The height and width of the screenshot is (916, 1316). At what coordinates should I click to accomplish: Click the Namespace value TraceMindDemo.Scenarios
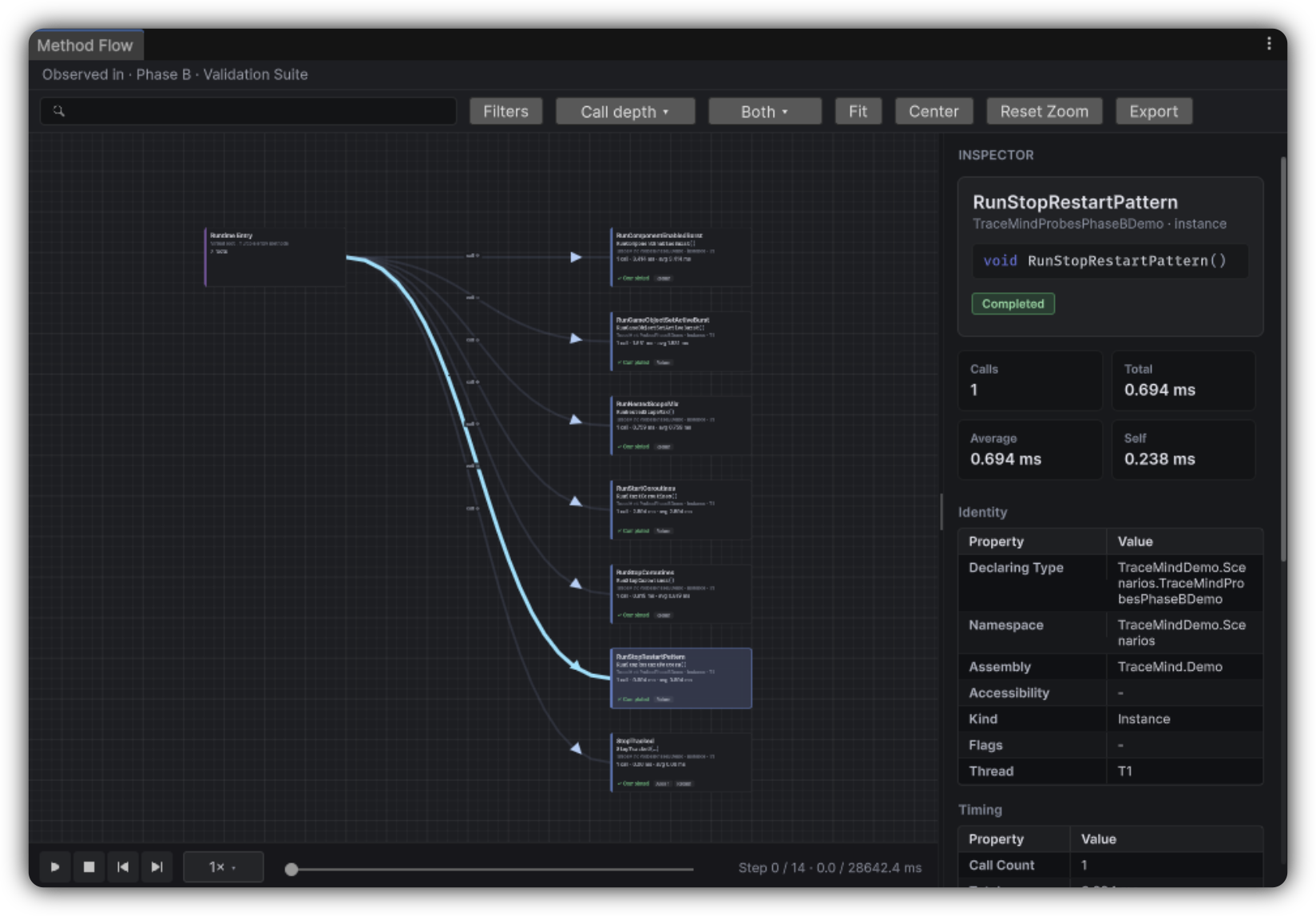pyautogui.click(x=1182, y=632)
